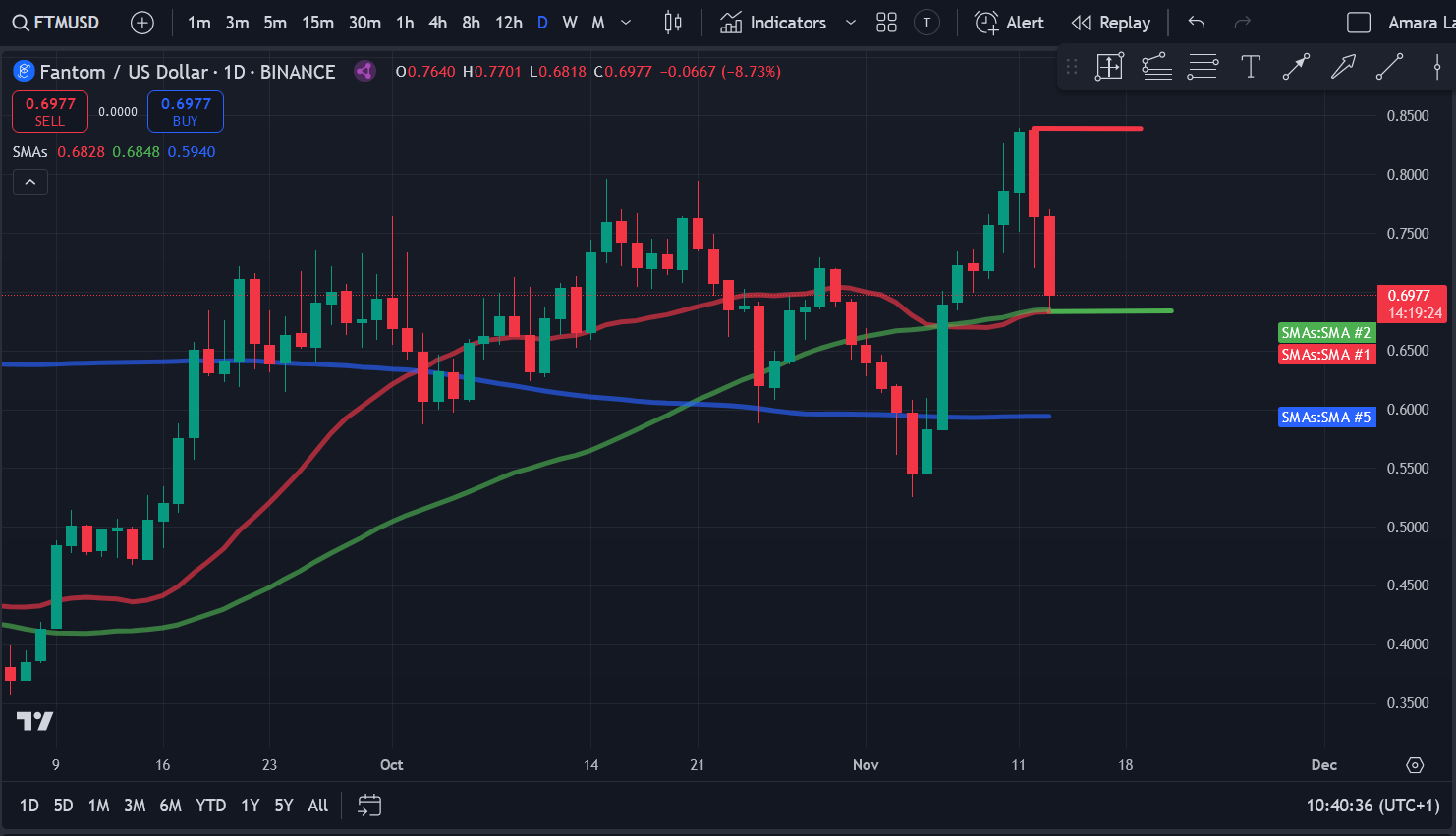Add symbol to compare with plus icon
The image size is (1456, 836).
142,22
